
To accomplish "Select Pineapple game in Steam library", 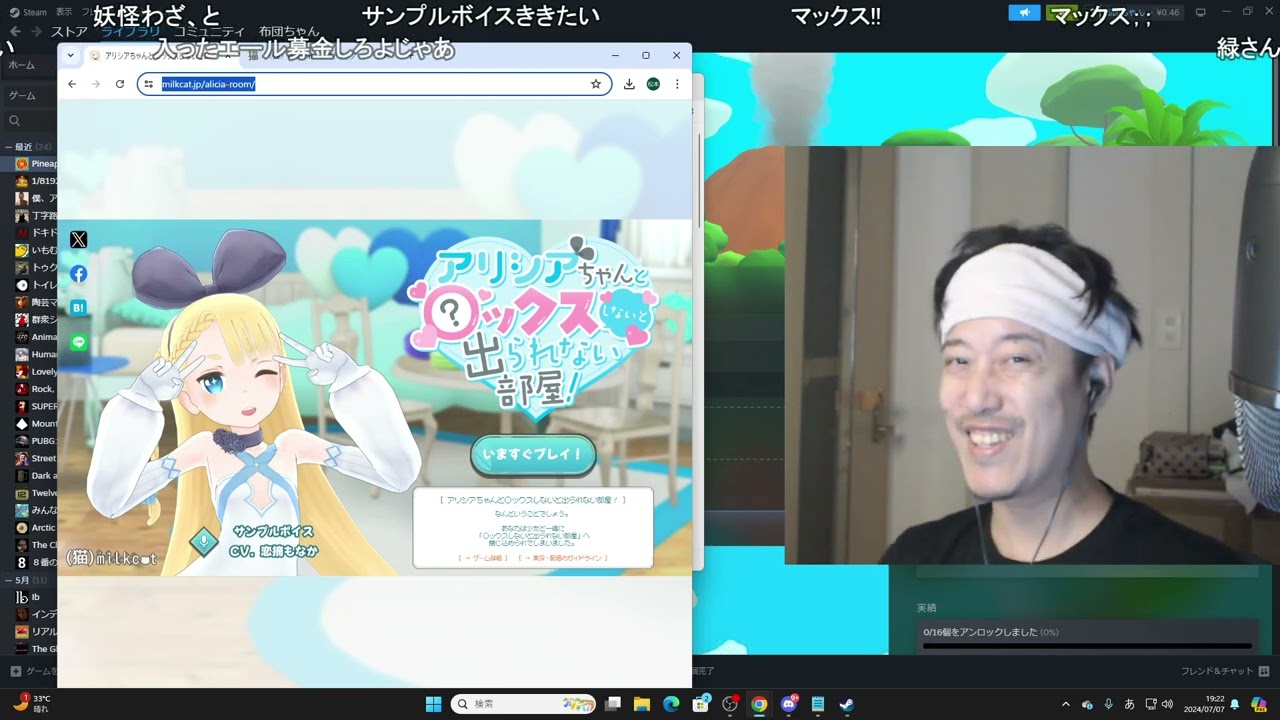I will (x=36, y=164).
